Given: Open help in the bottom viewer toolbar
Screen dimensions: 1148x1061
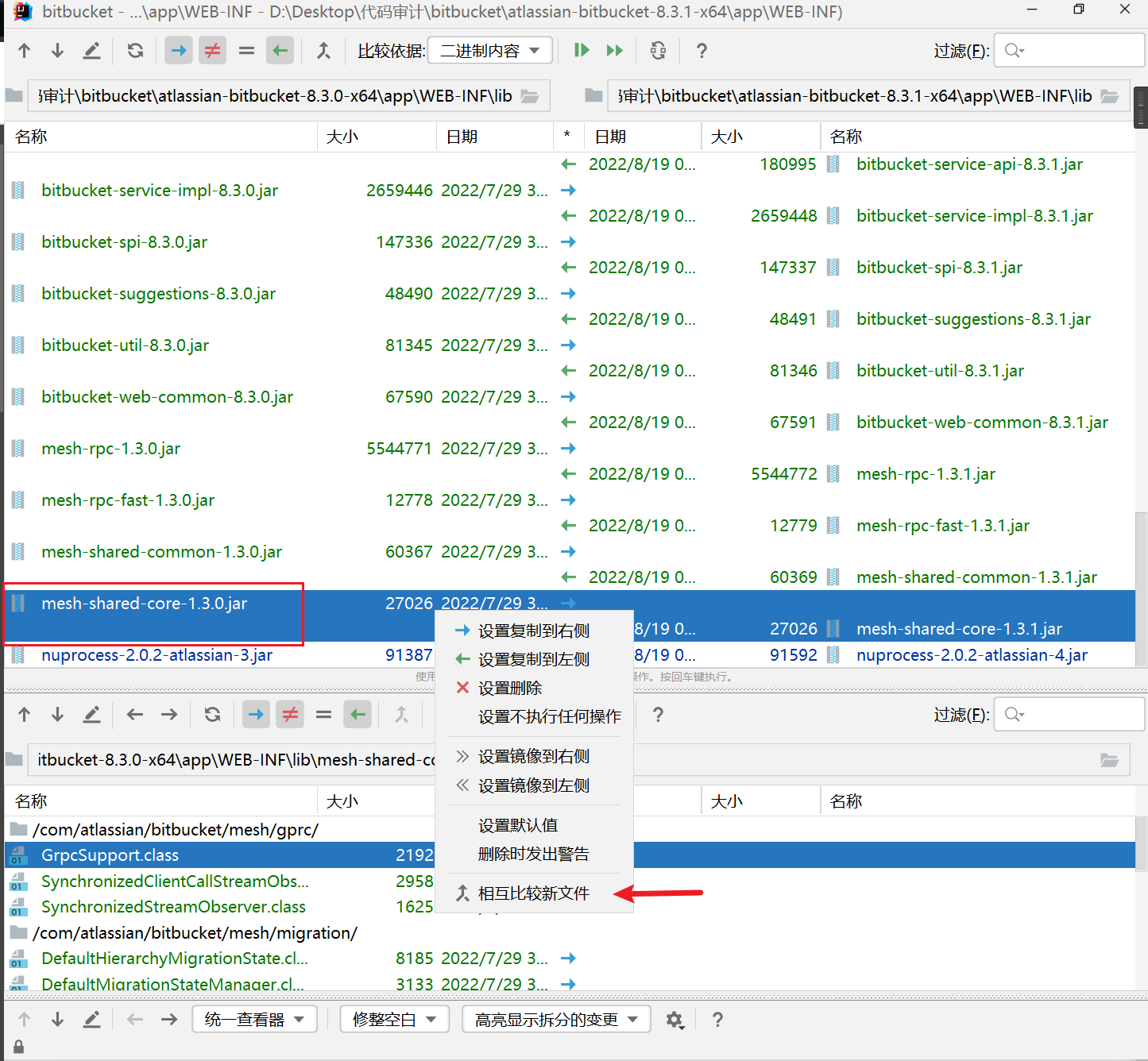Looking at the screenshot, I should pyautogui.click(x=717, y=1020).
